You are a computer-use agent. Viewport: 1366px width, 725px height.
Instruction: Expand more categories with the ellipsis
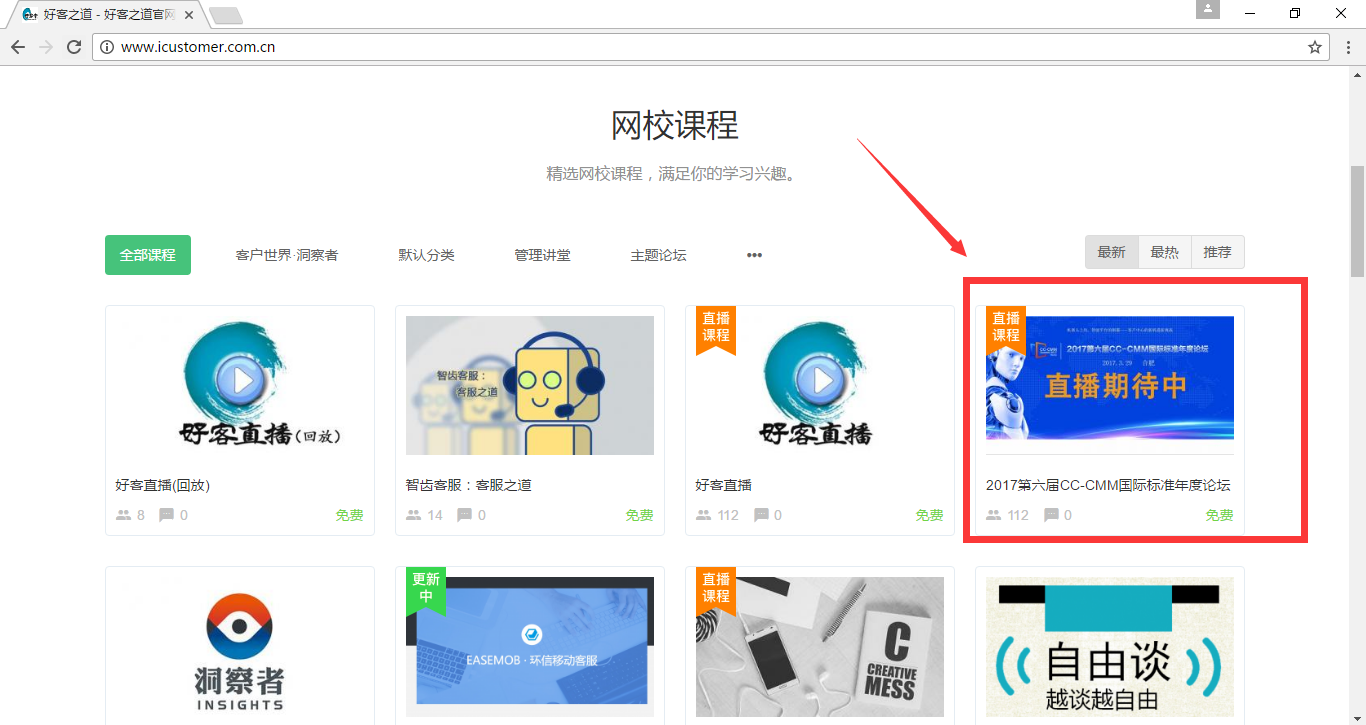coord(754,255)
